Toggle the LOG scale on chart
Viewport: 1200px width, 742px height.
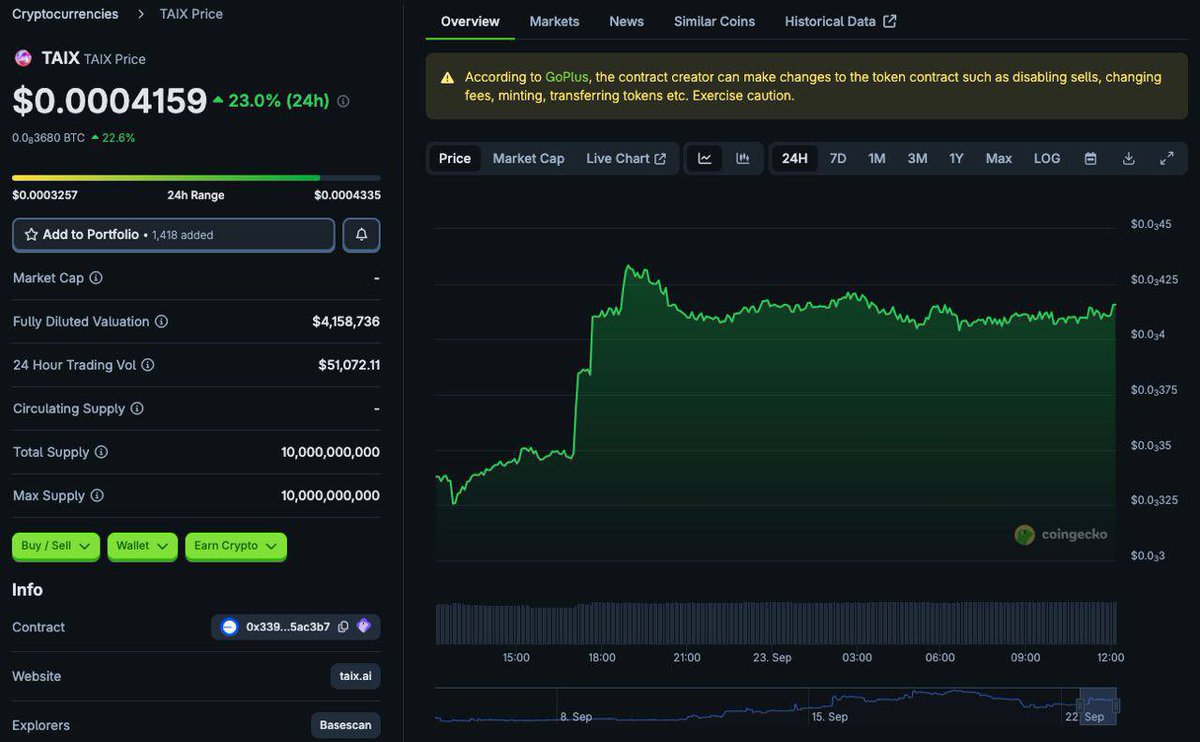coord(1047,159)
